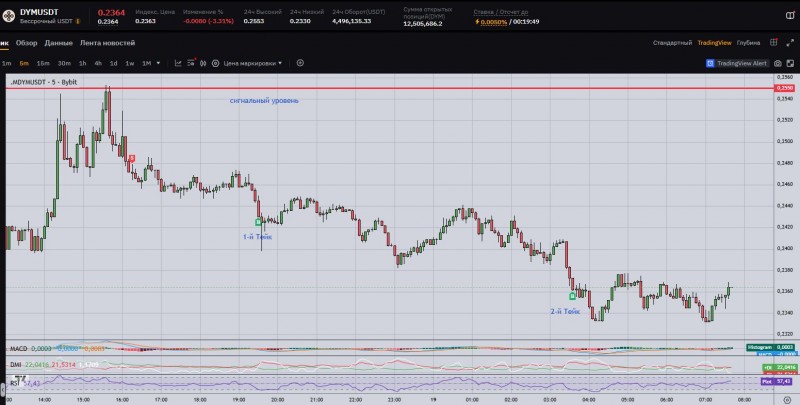Switch to Глубина depth chart

click(x=748, y=43)
